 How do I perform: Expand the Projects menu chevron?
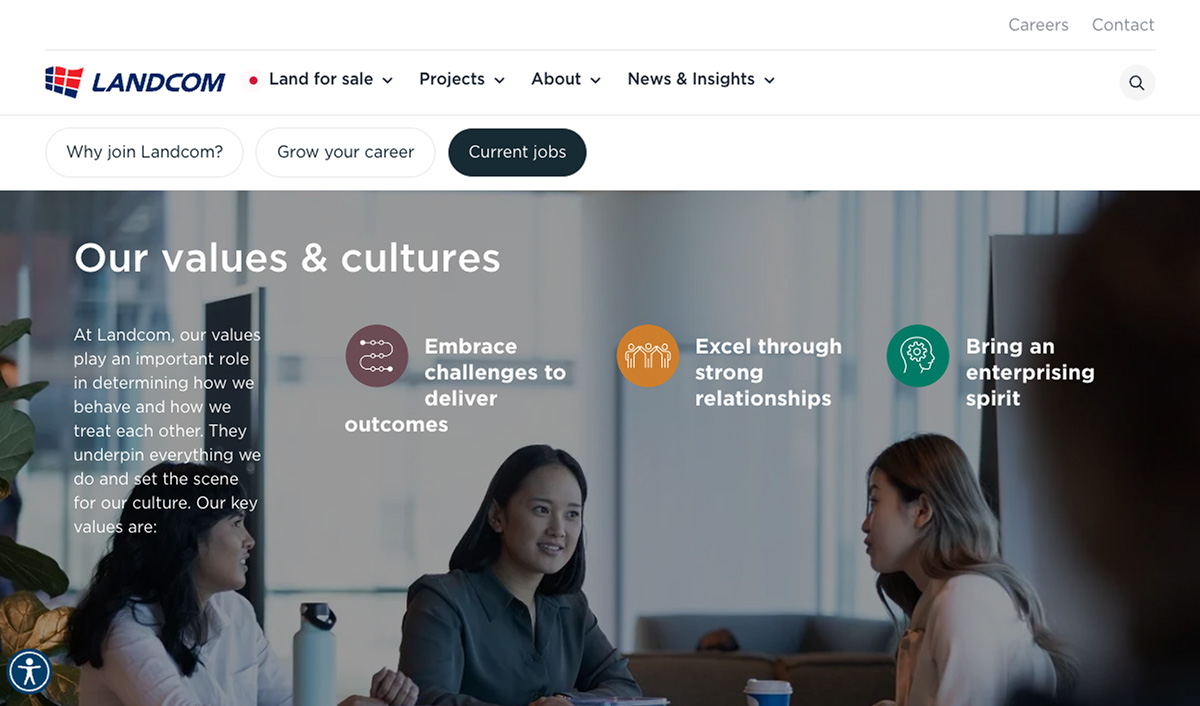[x=500, y=80]
